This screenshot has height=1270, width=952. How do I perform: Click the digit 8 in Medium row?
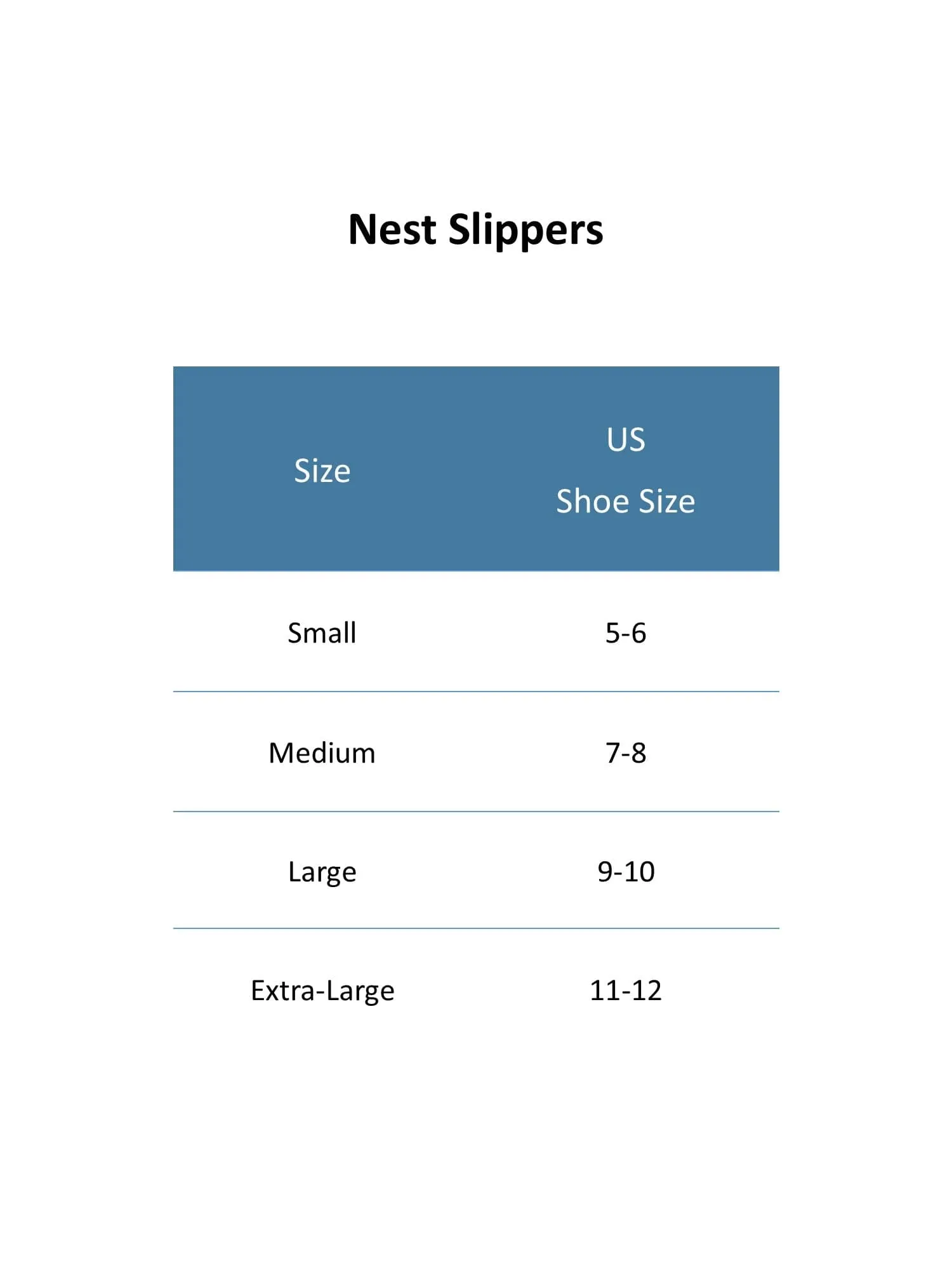click(x=638, y=753)
